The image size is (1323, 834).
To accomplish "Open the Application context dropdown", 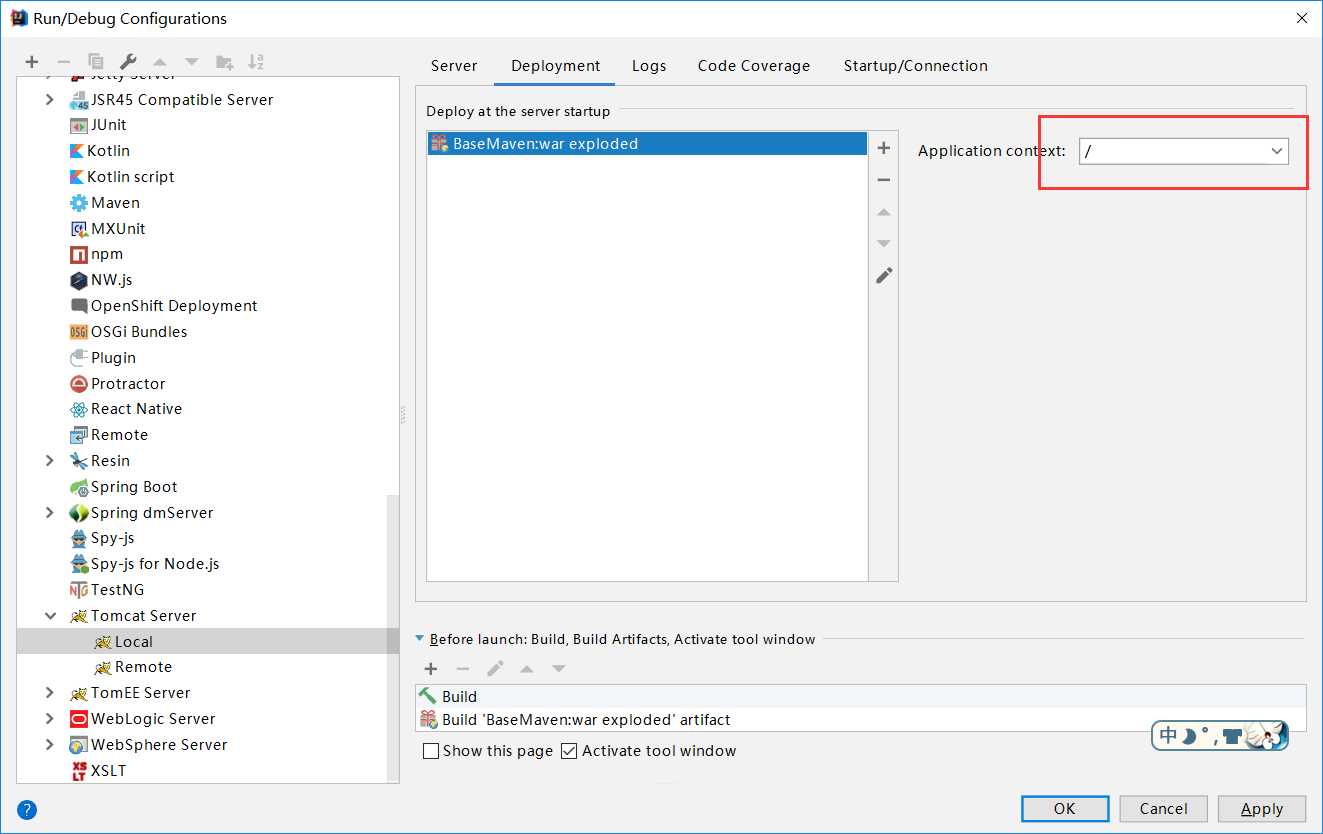I will tap(1277, 151).
